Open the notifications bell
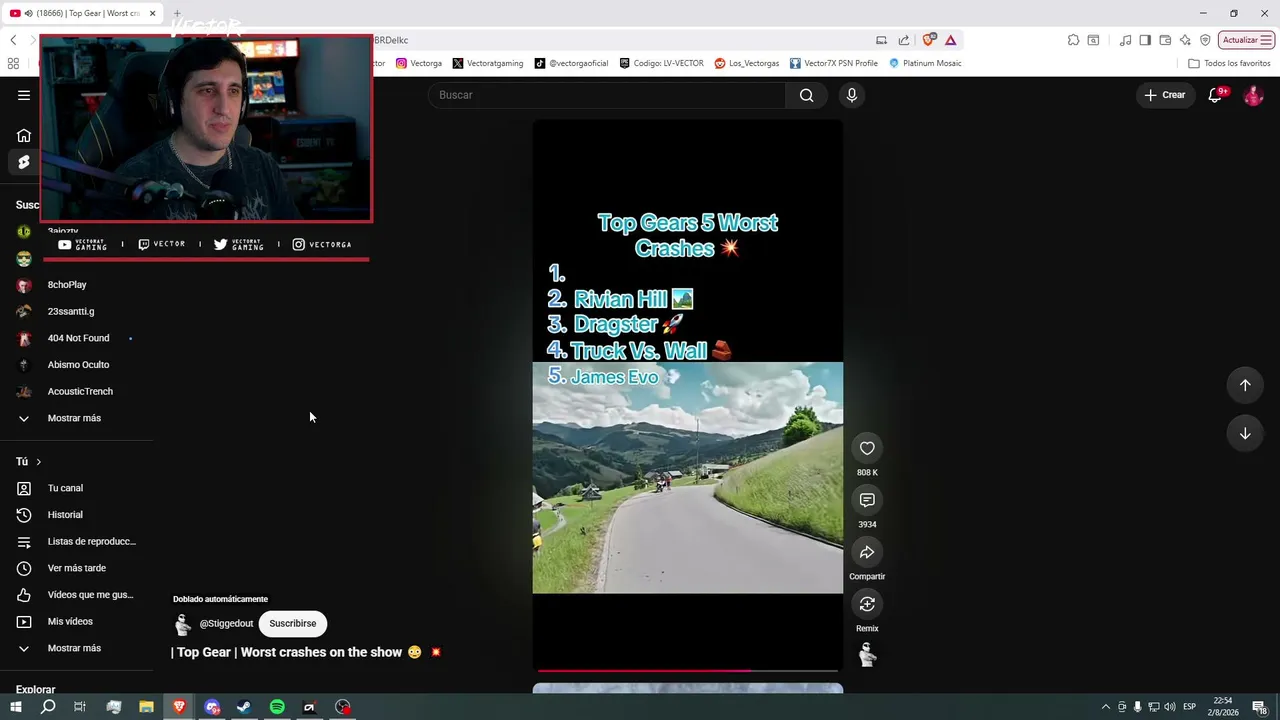1280x720 pixels. (x=1215, y=95)
